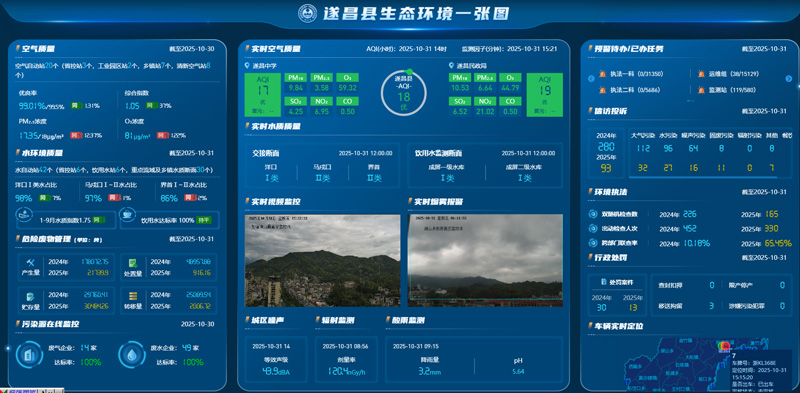
Task: Click the alarm icon next to 执法二科
Action: pyautogui.click(x=602, y=90)
